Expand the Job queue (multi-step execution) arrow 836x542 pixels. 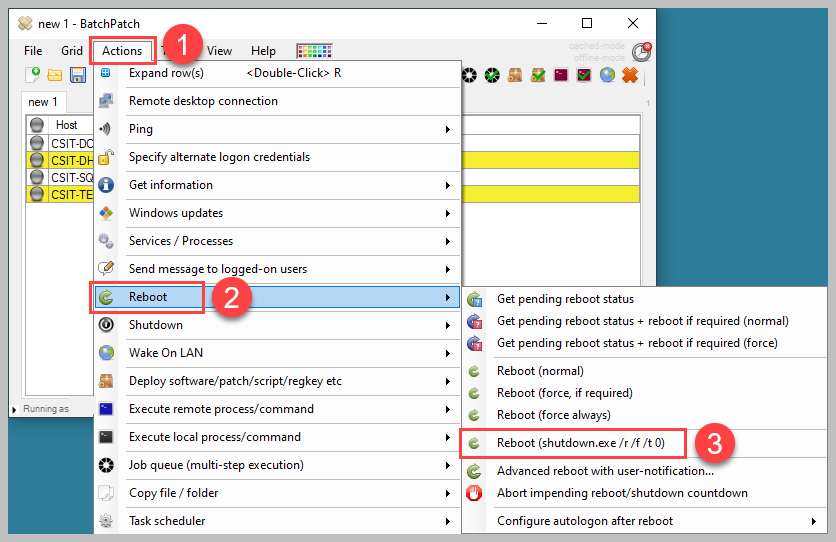pos(448,465)
